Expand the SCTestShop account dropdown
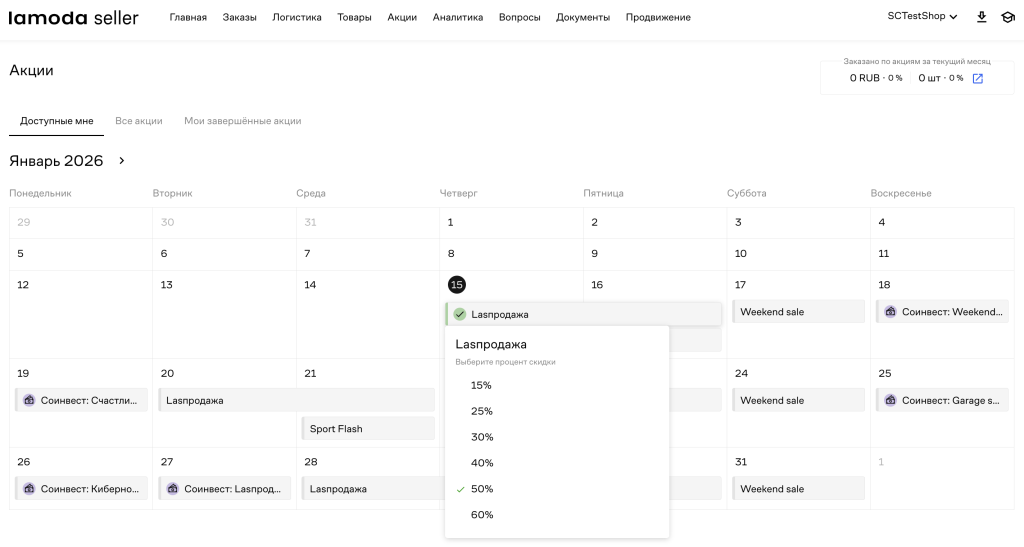1024x547 pixels. [922, 17]
